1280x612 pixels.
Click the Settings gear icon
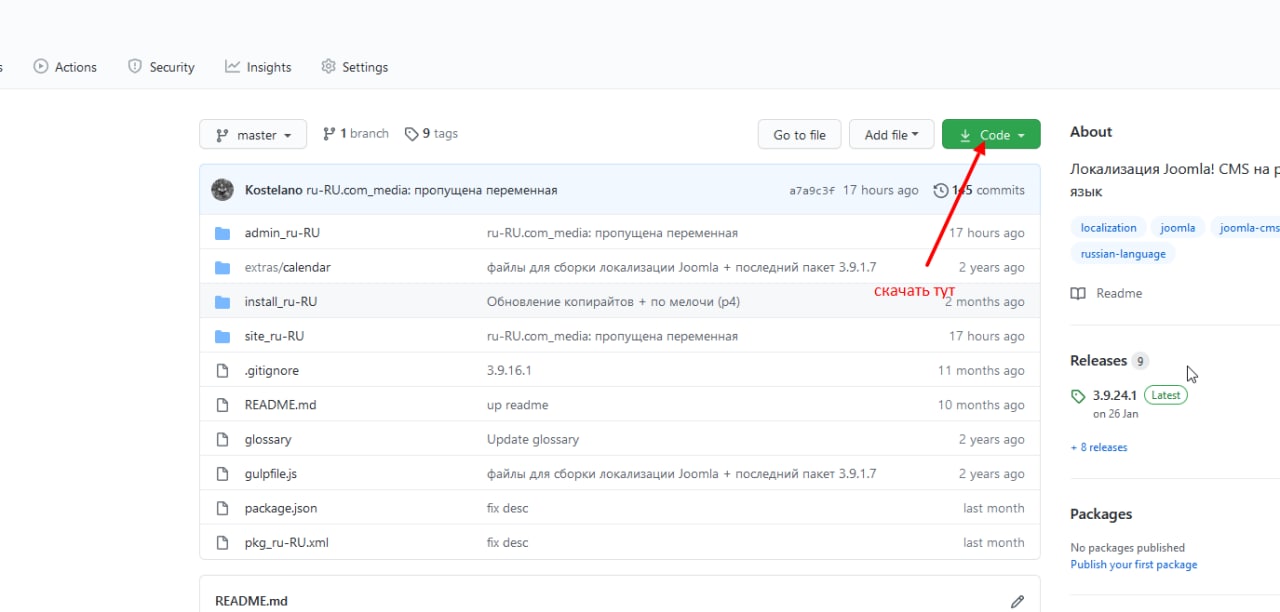tap(328, 67)
